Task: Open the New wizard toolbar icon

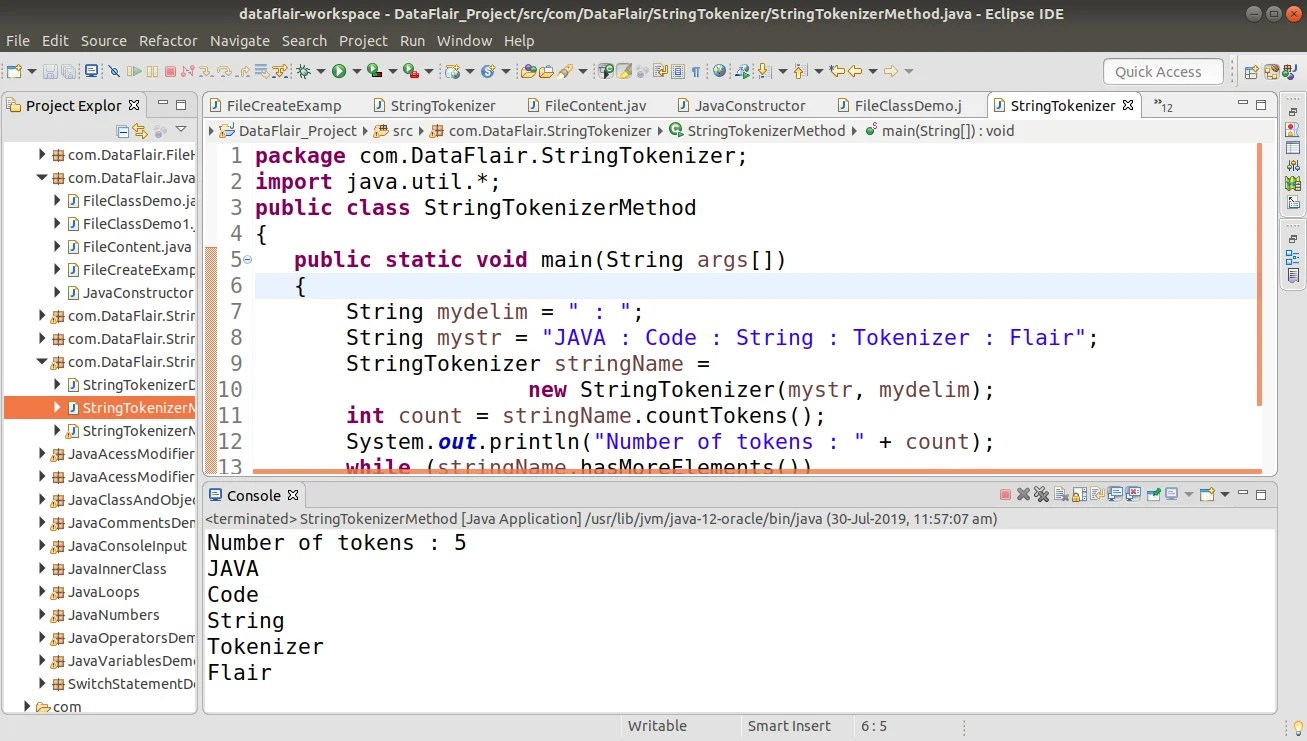Action: 15,71
